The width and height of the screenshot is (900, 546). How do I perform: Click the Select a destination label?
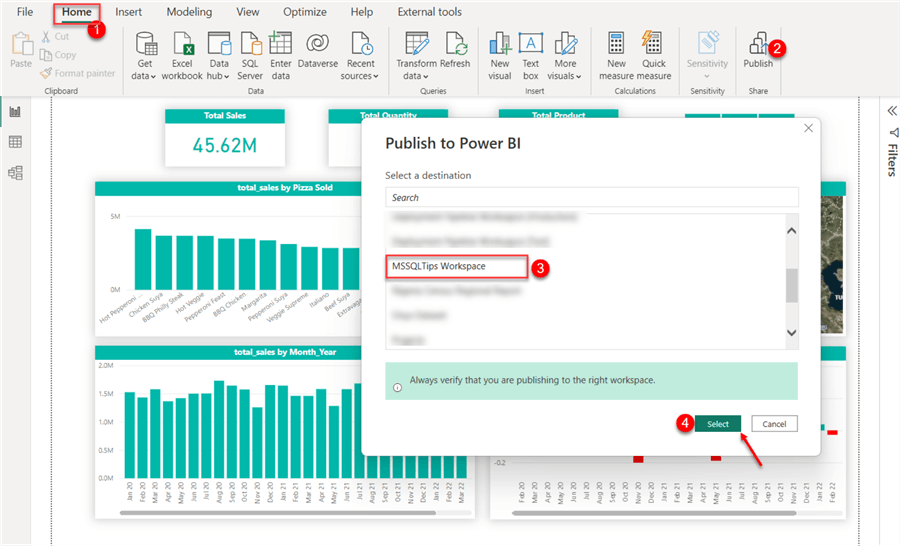[428, 176]
